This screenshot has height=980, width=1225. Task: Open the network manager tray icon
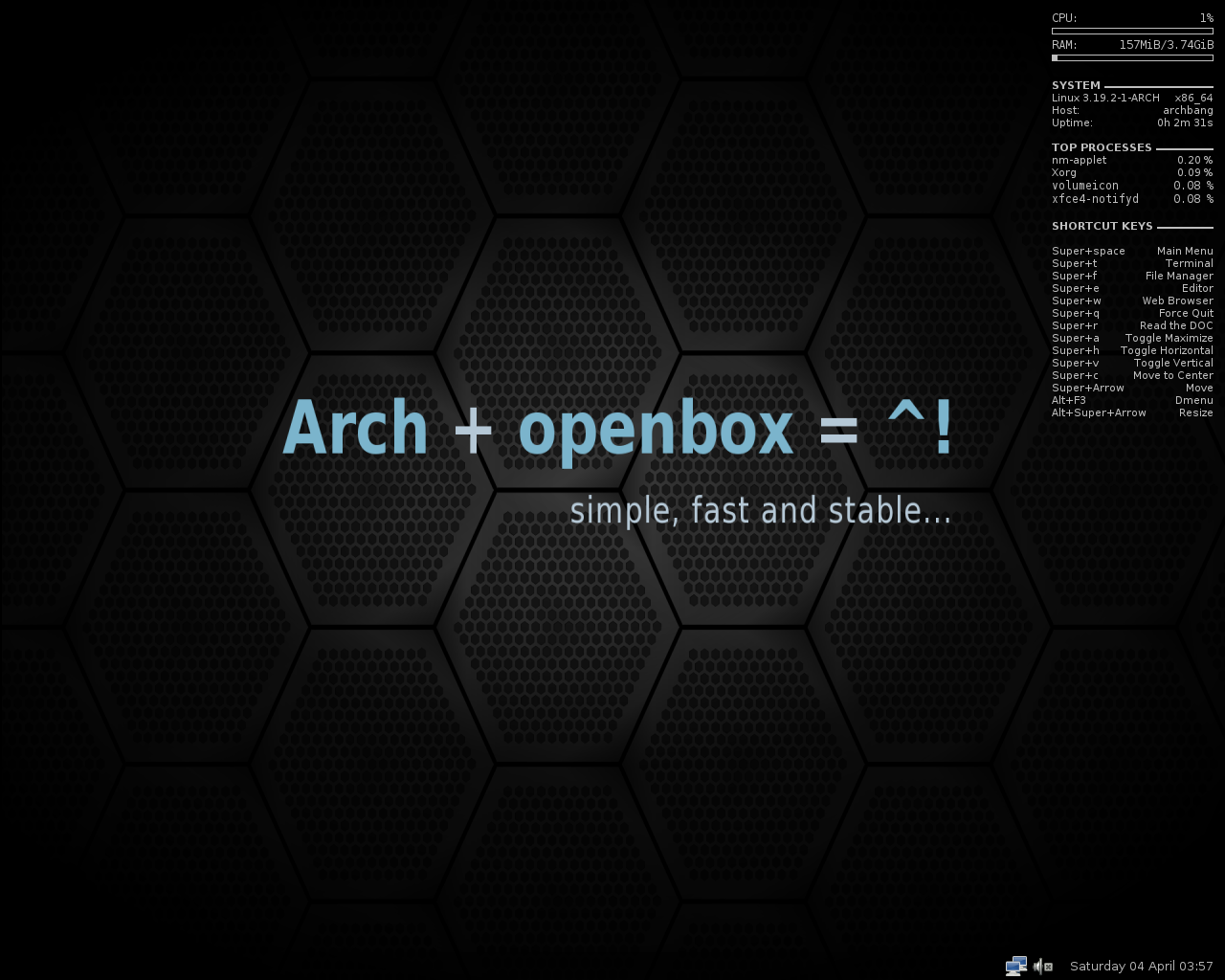point(1015,966)
